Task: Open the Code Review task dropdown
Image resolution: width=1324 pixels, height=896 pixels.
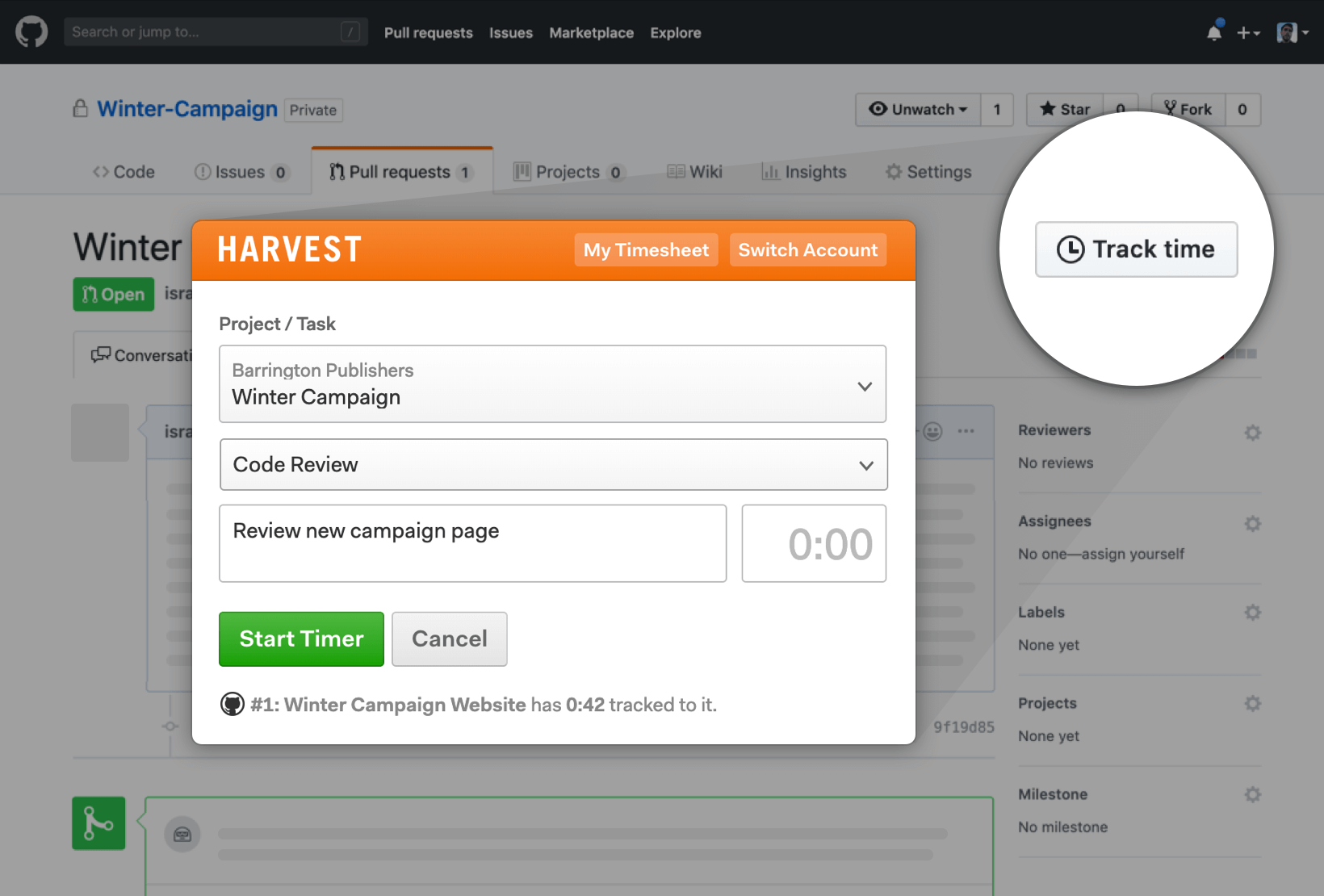Action: point(554,465)
